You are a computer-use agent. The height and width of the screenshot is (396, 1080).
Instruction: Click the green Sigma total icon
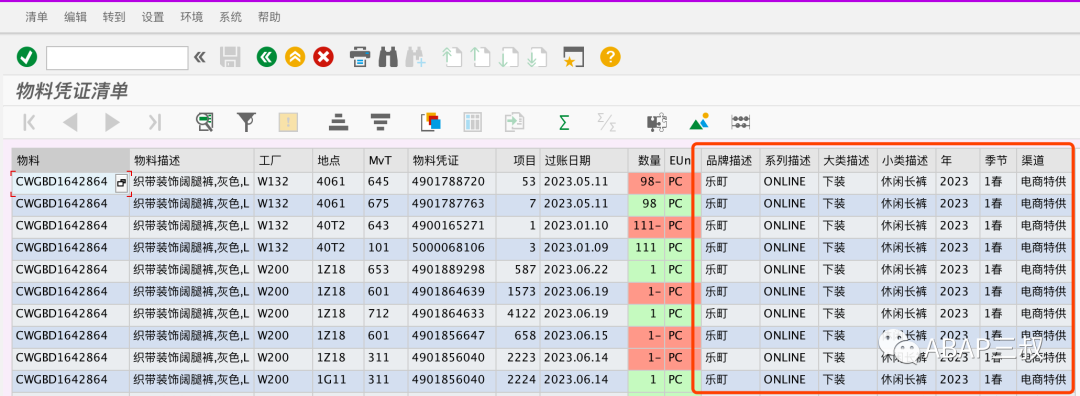click(564, 123)
